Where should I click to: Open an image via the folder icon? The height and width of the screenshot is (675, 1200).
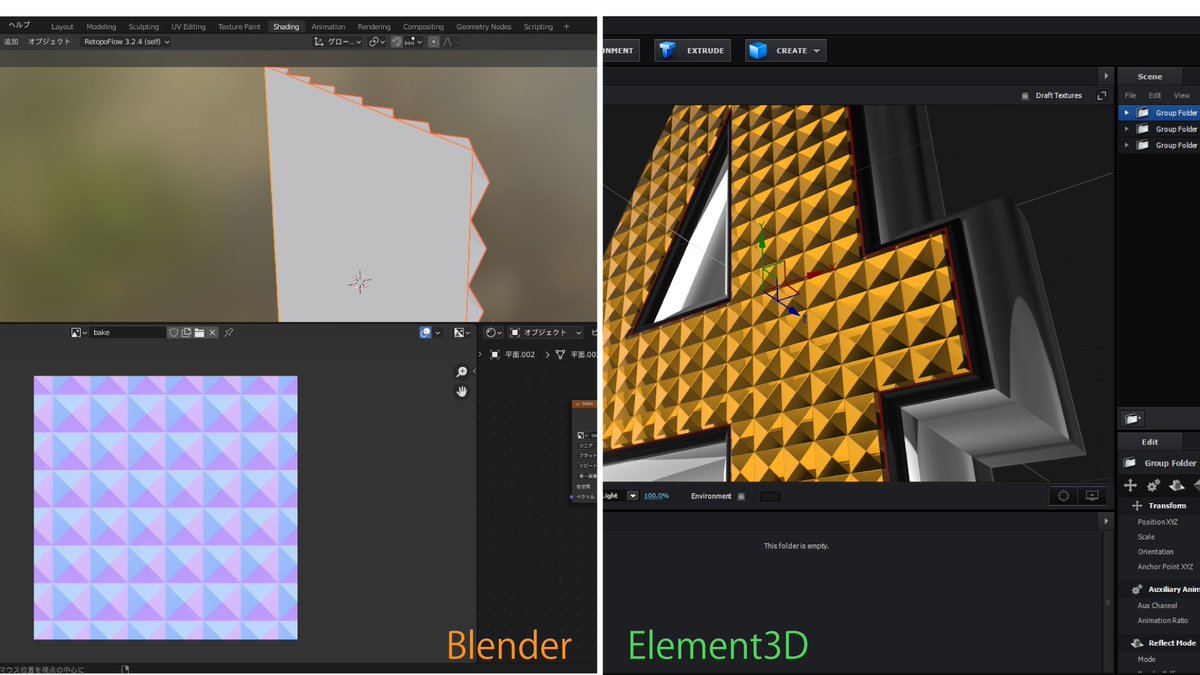pos(199,332)
